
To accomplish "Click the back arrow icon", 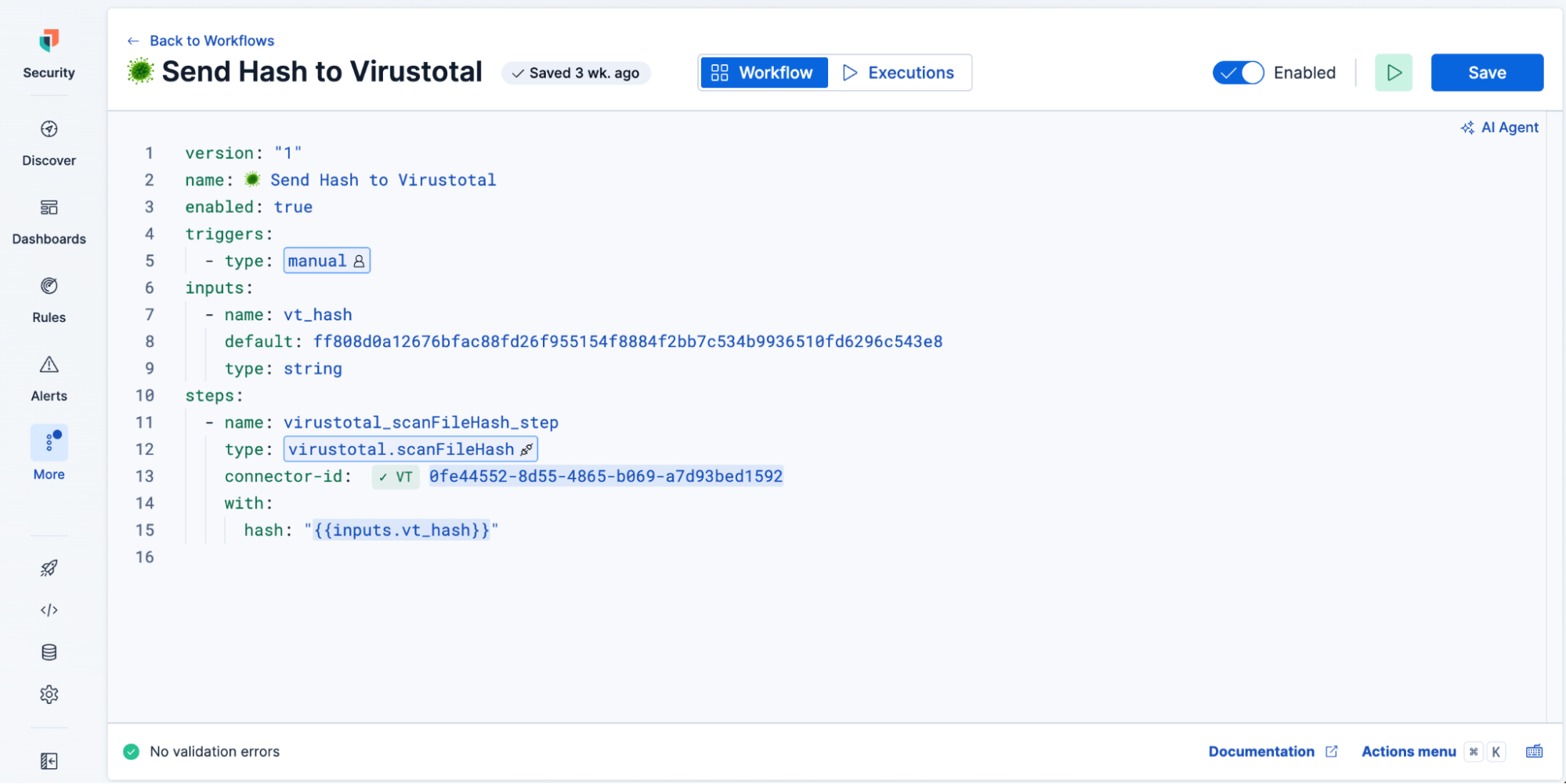I will (x=133, y=41).
